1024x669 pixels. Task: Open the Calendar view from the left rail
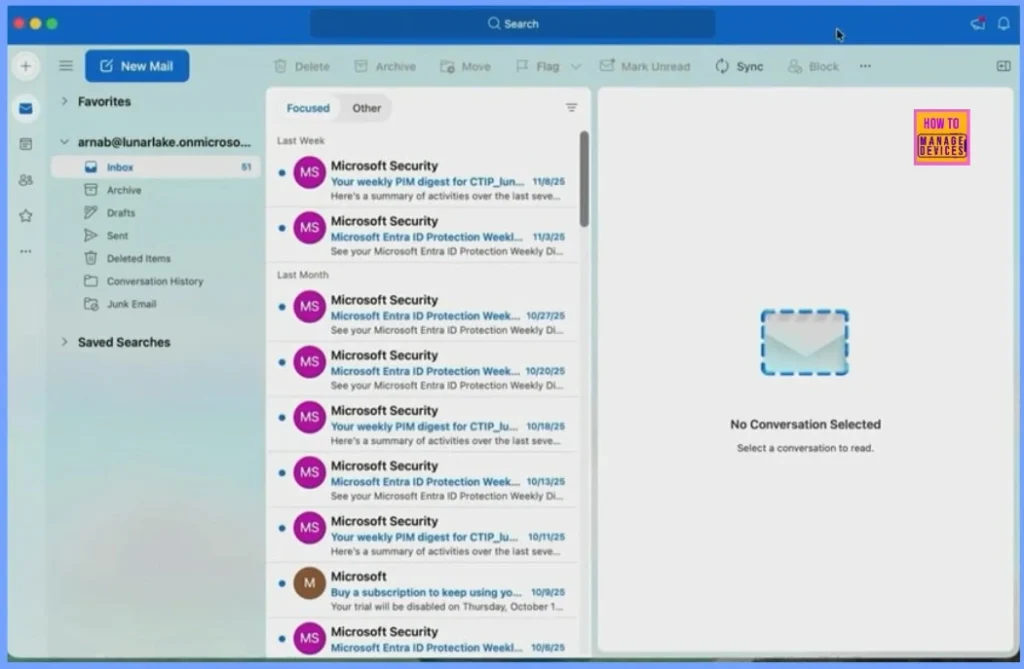[25, 144]
